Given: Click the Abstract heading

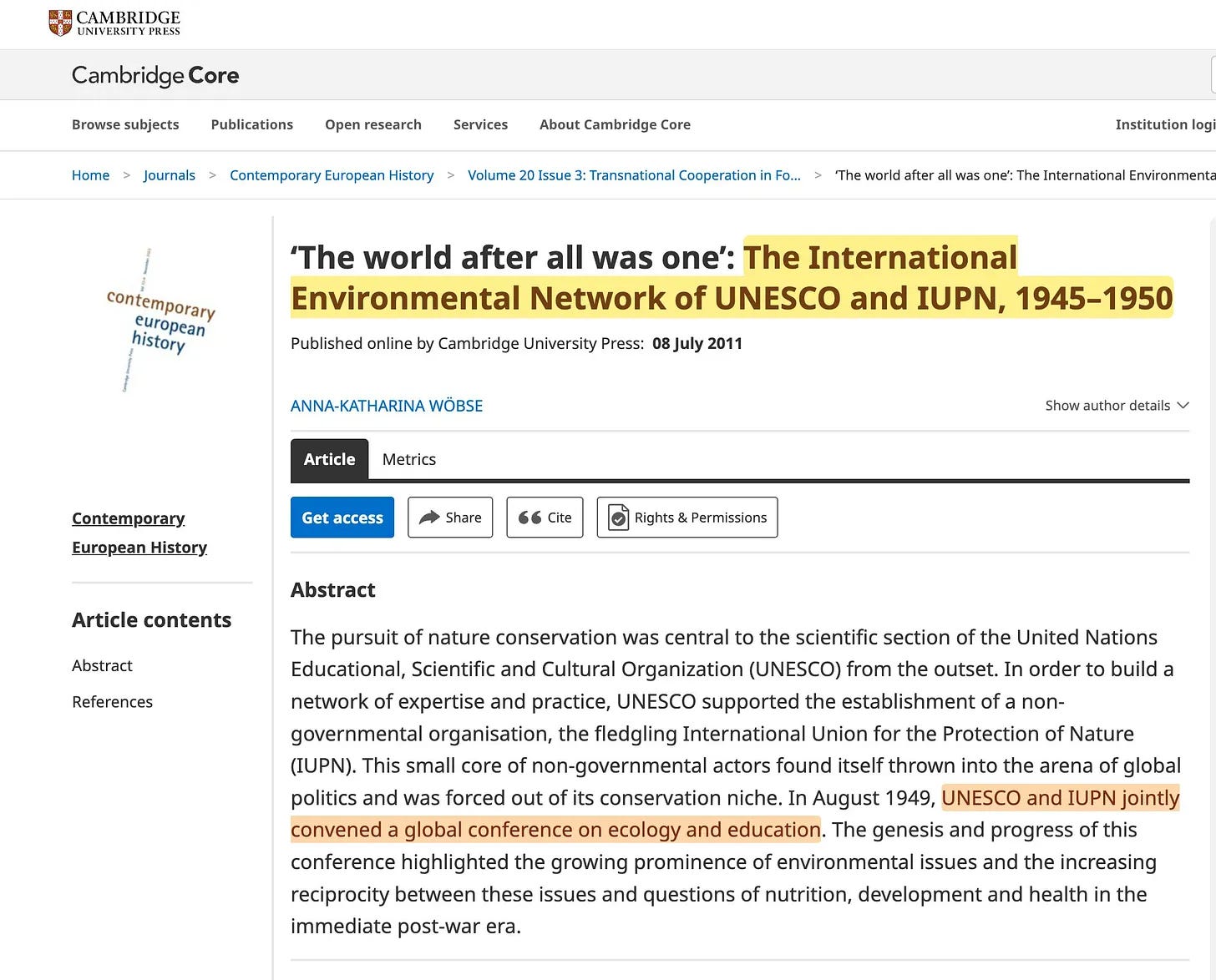Looking at the screenshot, I should click(333, 590).
